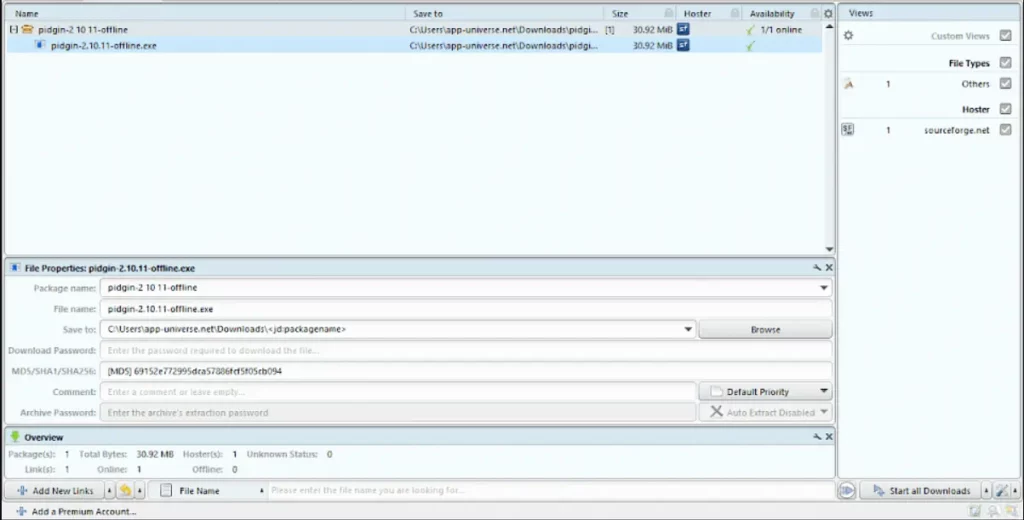Screen dimensions: 1024x520
Task: Focus the File name input field
Action: pyautogui.click(x=466, y=308)
